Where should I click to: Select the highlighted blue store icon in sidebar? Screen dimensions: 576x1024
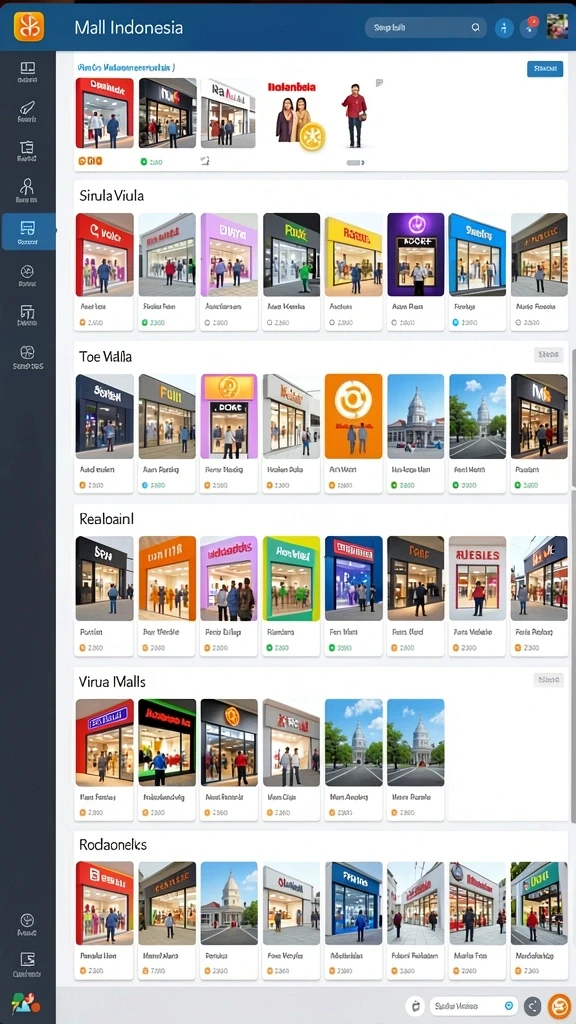pos(27,231)
